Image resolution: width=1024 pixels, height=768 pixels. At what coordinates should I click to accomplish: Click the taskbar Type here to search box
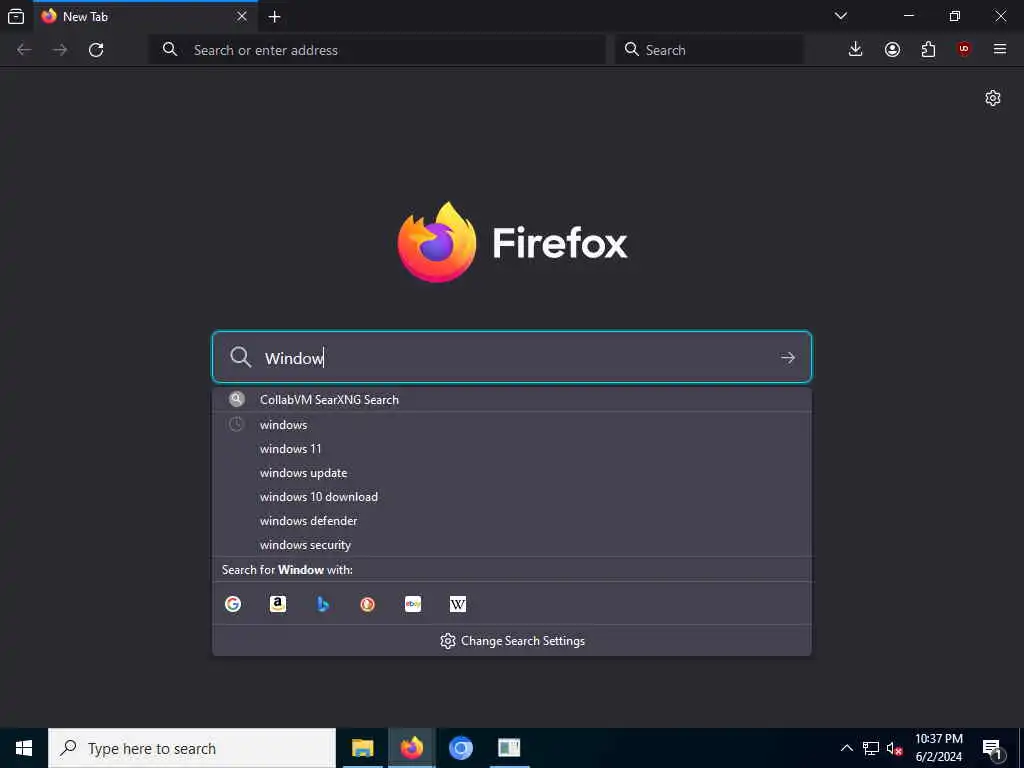(x=192, y=748)
